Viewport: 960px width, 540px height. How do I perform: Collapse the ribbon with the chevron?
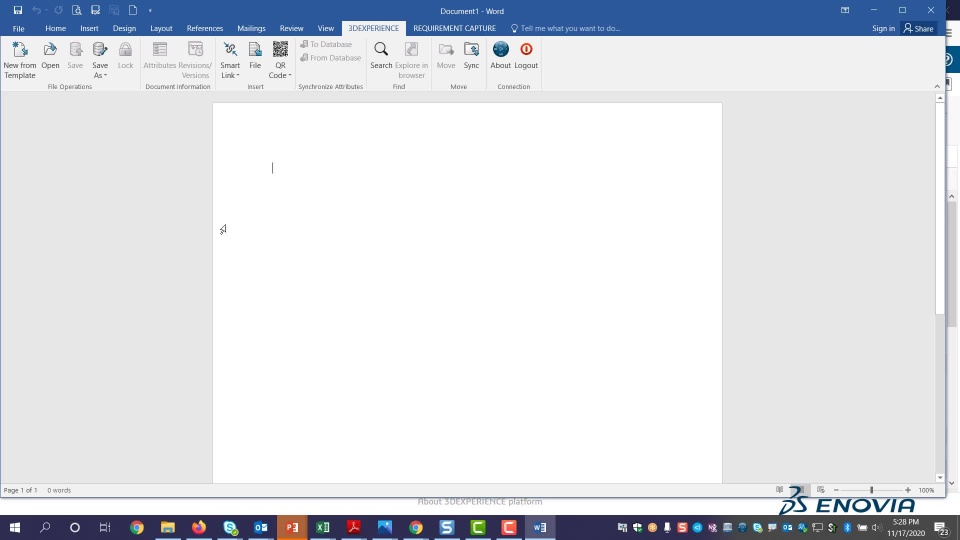click(x=937, y=86)
